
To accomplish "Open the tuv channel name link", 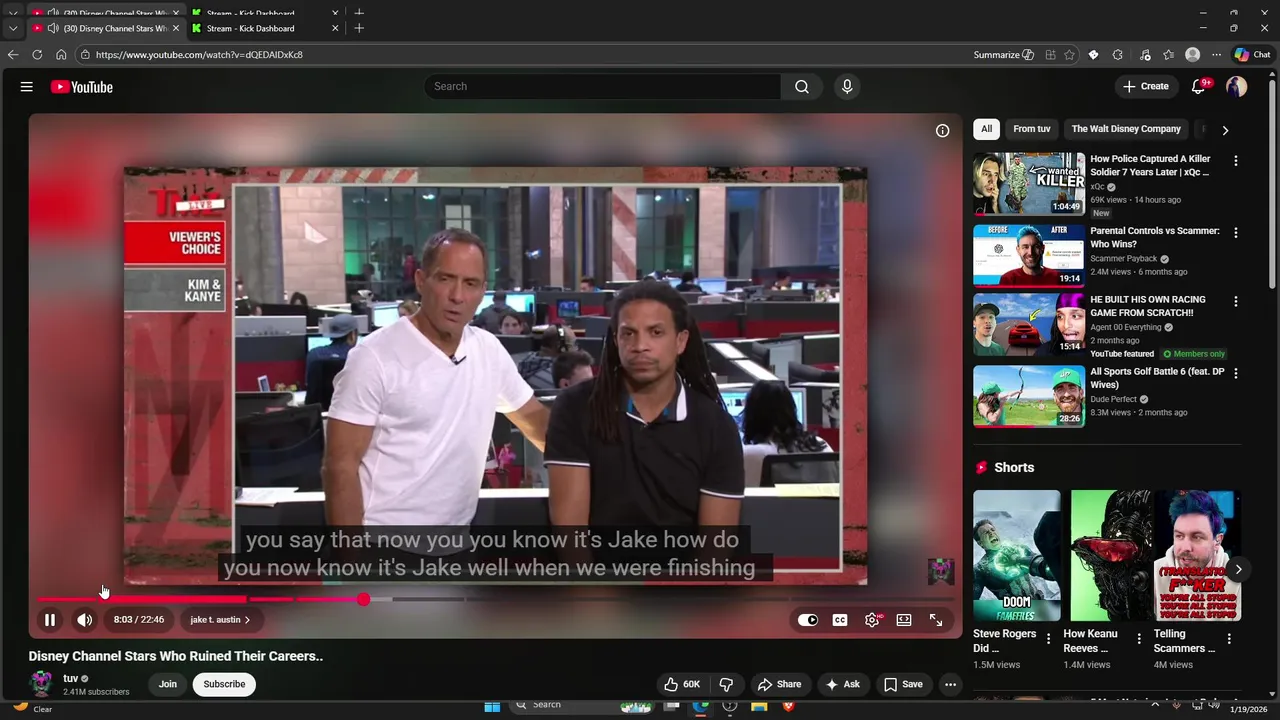I will pyautogui.click(x=71, y=678).
